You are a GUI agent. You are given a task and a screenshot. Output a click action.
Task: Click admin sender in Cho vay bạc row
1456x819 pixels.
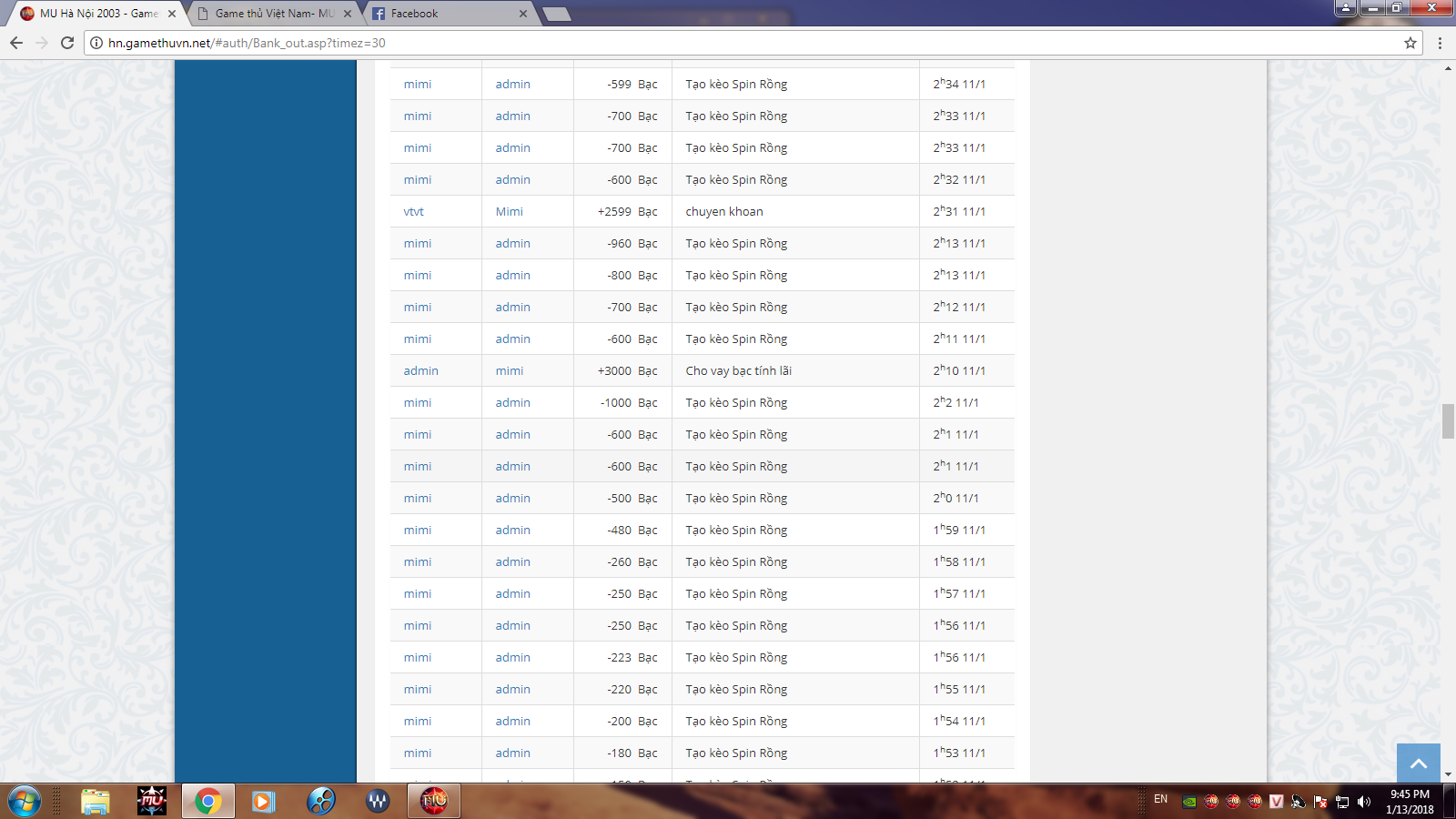(421, 370)
